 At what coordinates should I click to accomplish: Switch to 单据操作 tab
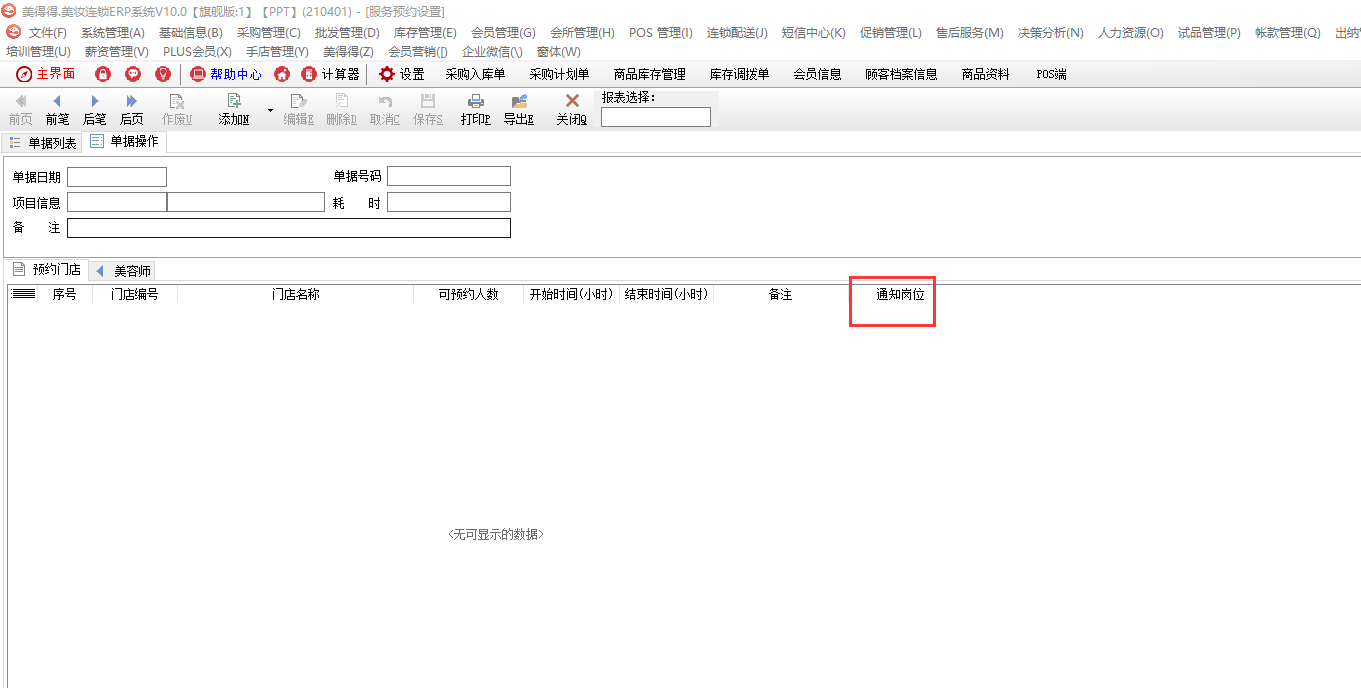point(124,142)
